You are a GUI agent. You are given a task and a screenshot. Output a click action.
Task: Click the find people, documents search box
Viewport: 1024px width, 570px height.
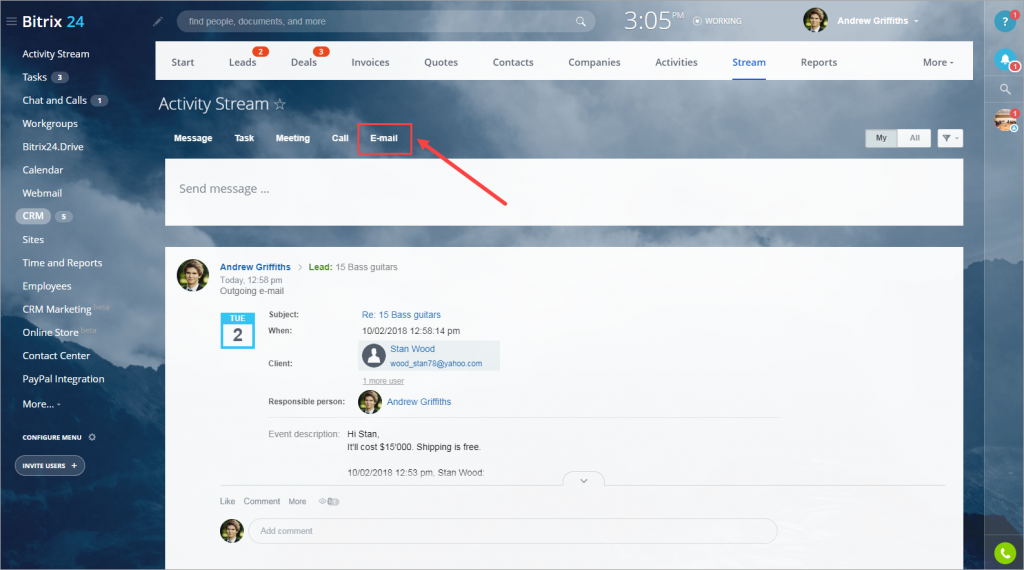tap(385, 22)
